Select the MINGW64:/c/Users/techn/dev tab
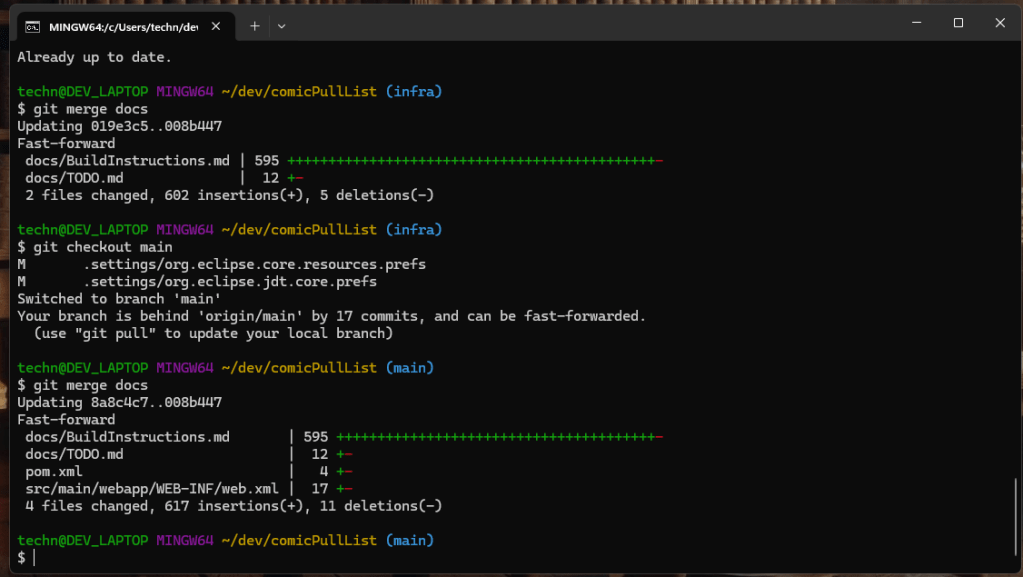 point(125,27)
